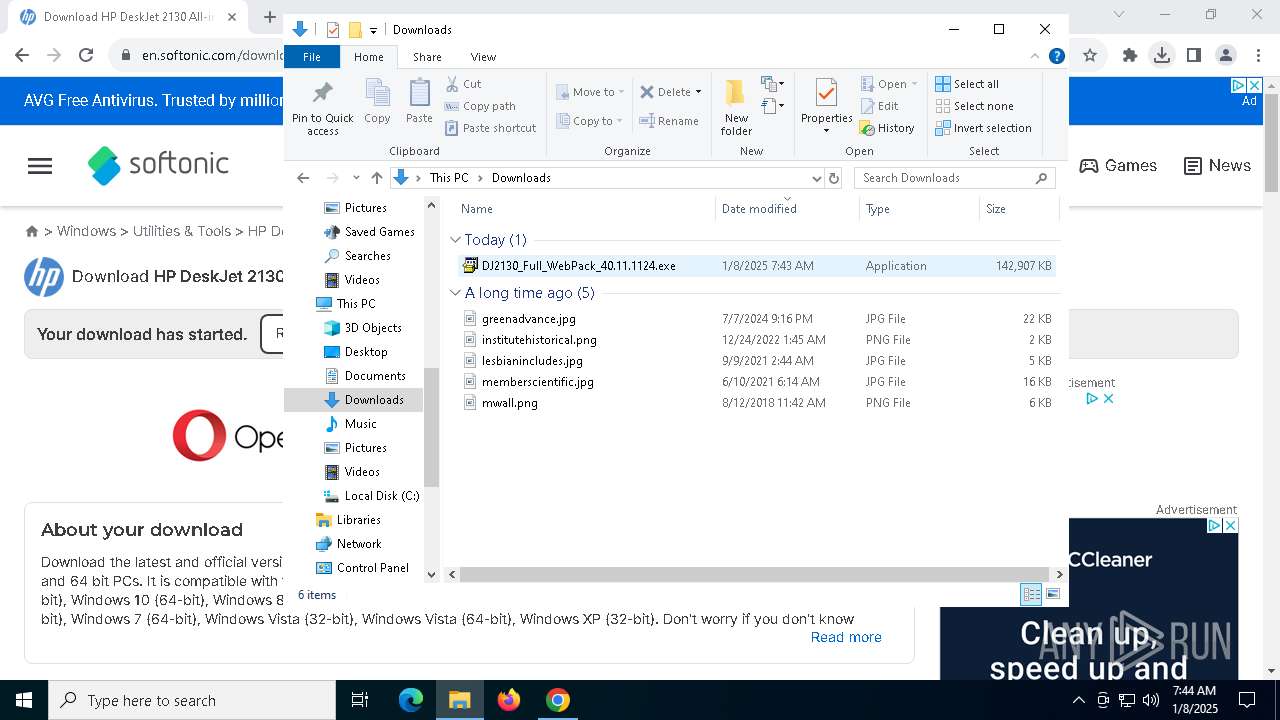Click the Search Downloads field
This screenshot has height=720, width=1280.
[x=954, y=178]
